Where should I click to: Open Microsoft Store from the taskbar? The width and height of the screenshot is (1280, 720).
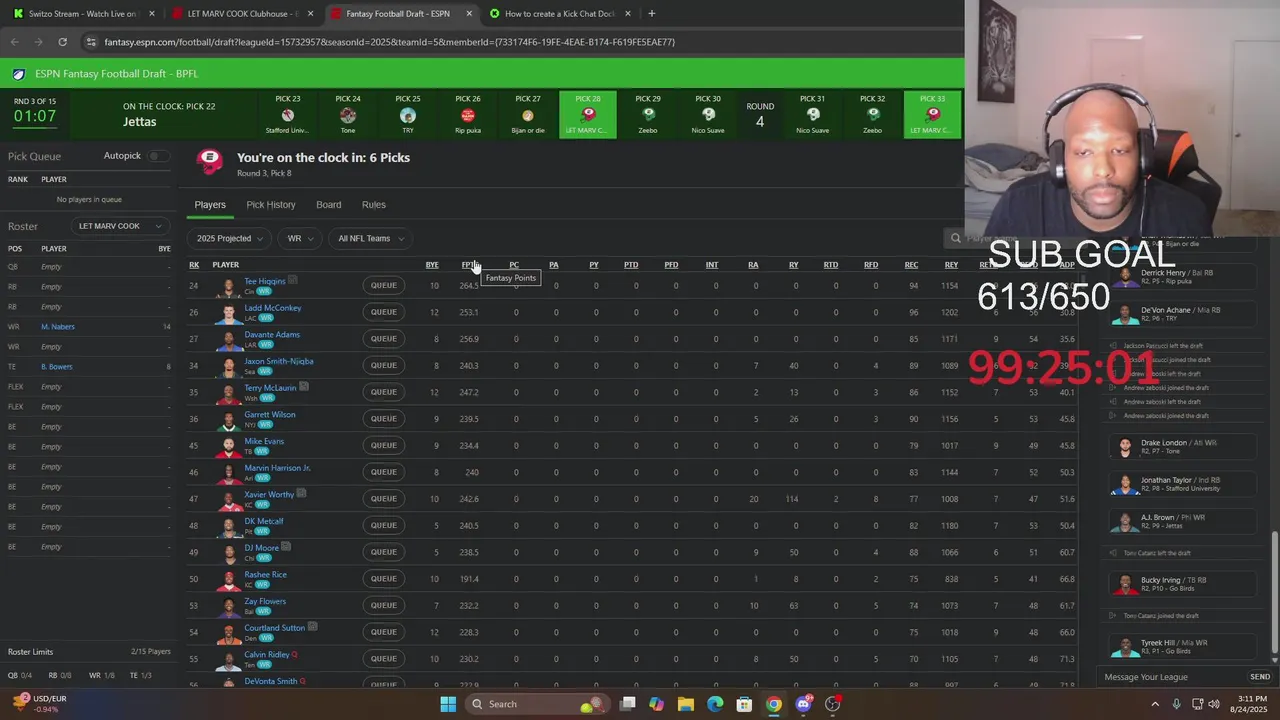click(745, 704)
